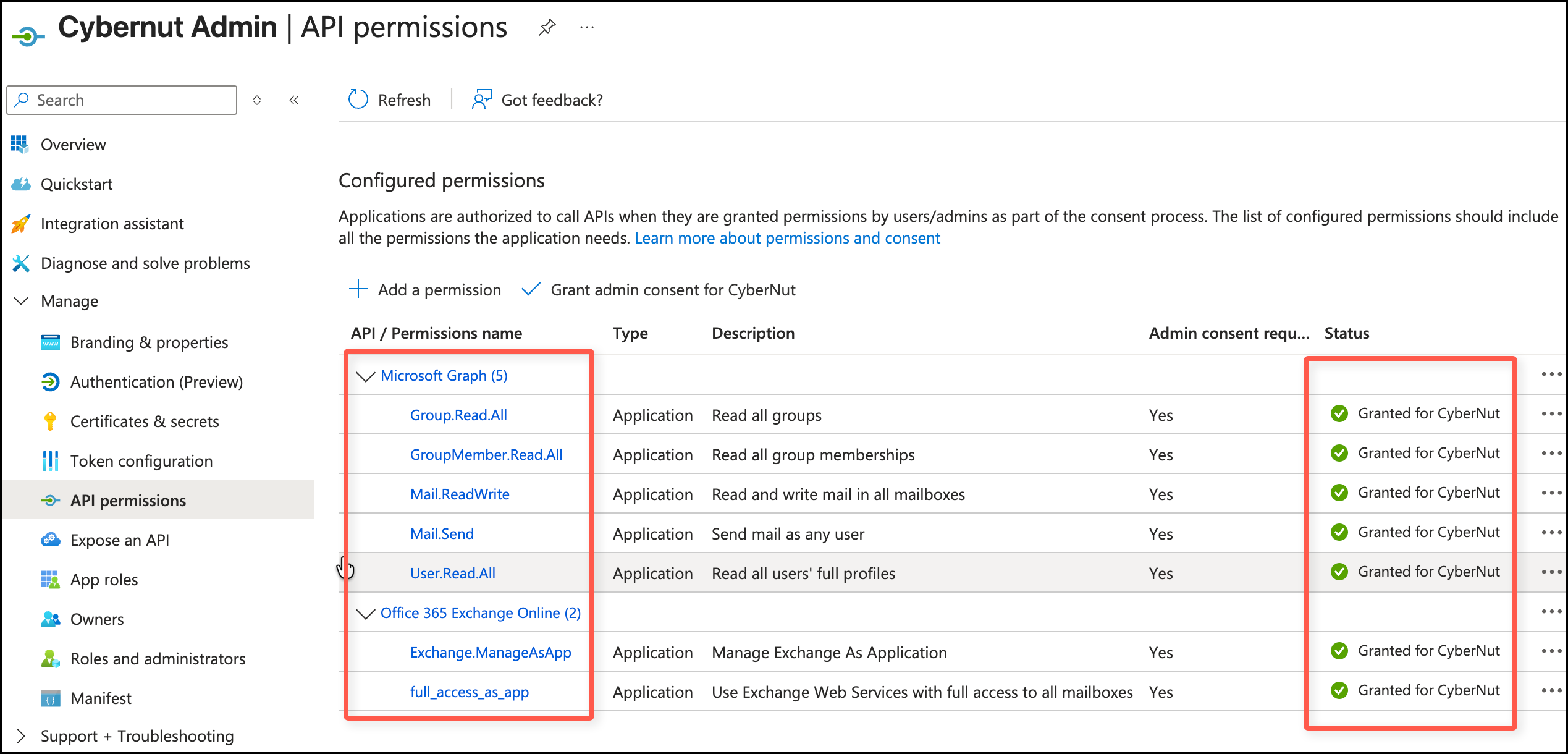Open Token configuration menu item
Image resolution: width=1568 pixels, height=754 pixels.
141,461
